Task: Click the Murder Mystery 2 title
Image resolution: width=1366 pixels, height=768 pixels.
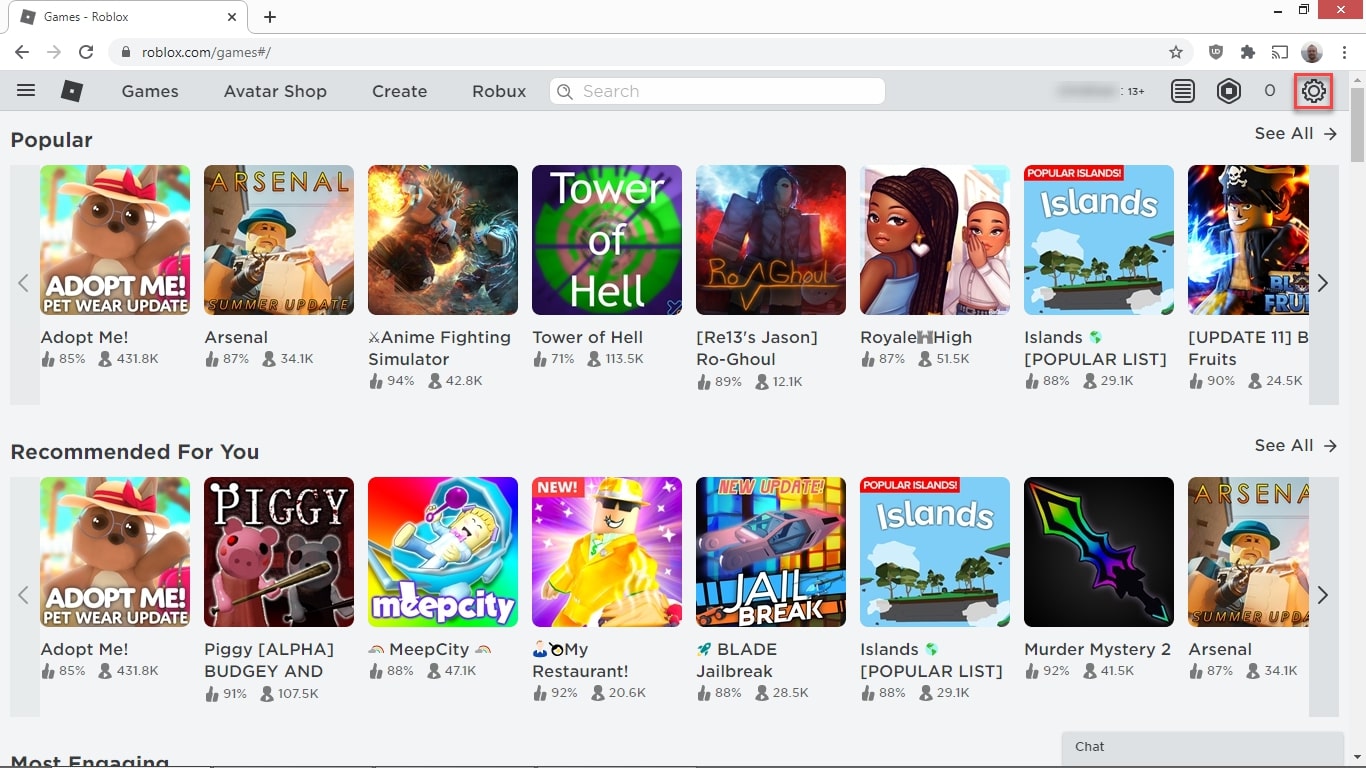Action: (1097, 650)
